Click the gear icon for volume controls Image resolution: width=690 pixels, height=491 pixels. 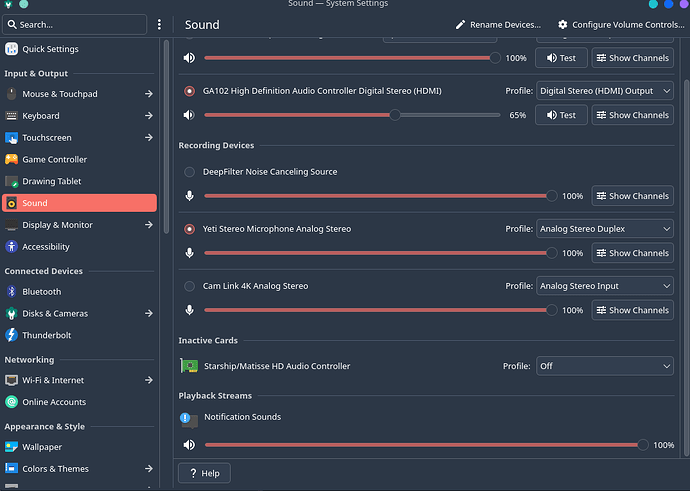pyautogui.click(x=562, y=25)
